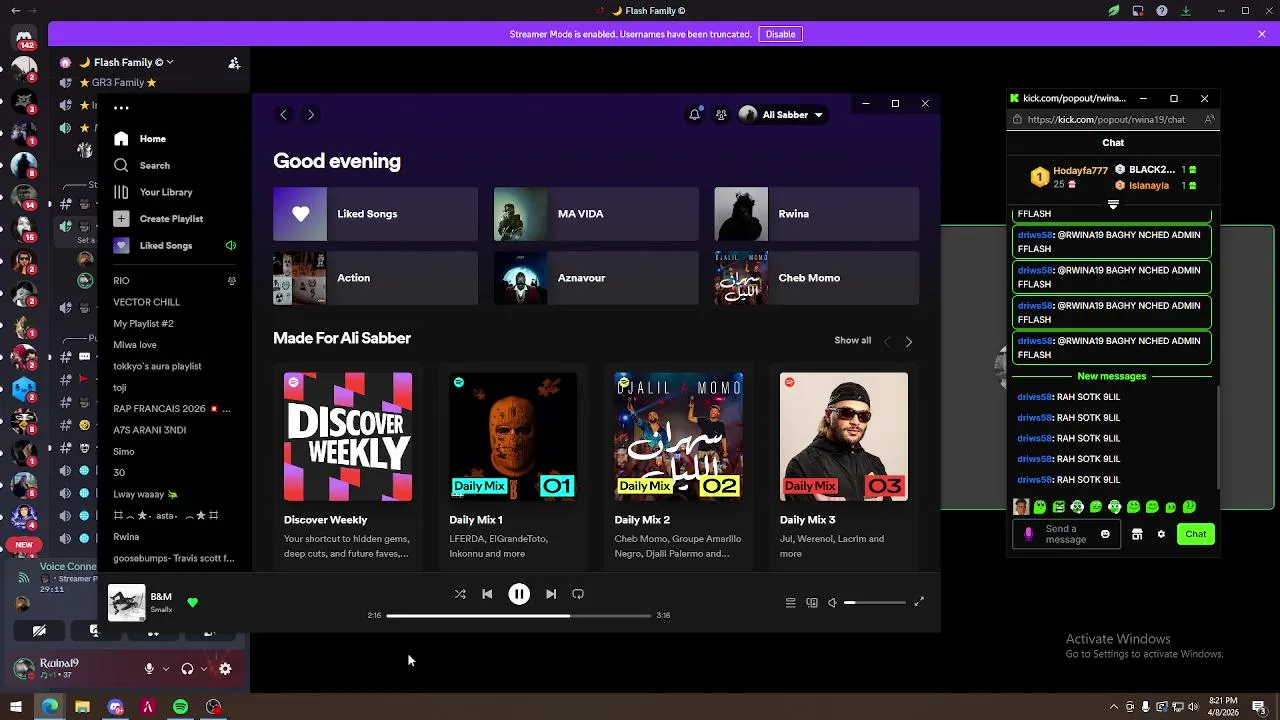The width and height of the screenshot is (1280, 720).
Task: Toggle shuffle in Spotify player
Action: point(460,594)
